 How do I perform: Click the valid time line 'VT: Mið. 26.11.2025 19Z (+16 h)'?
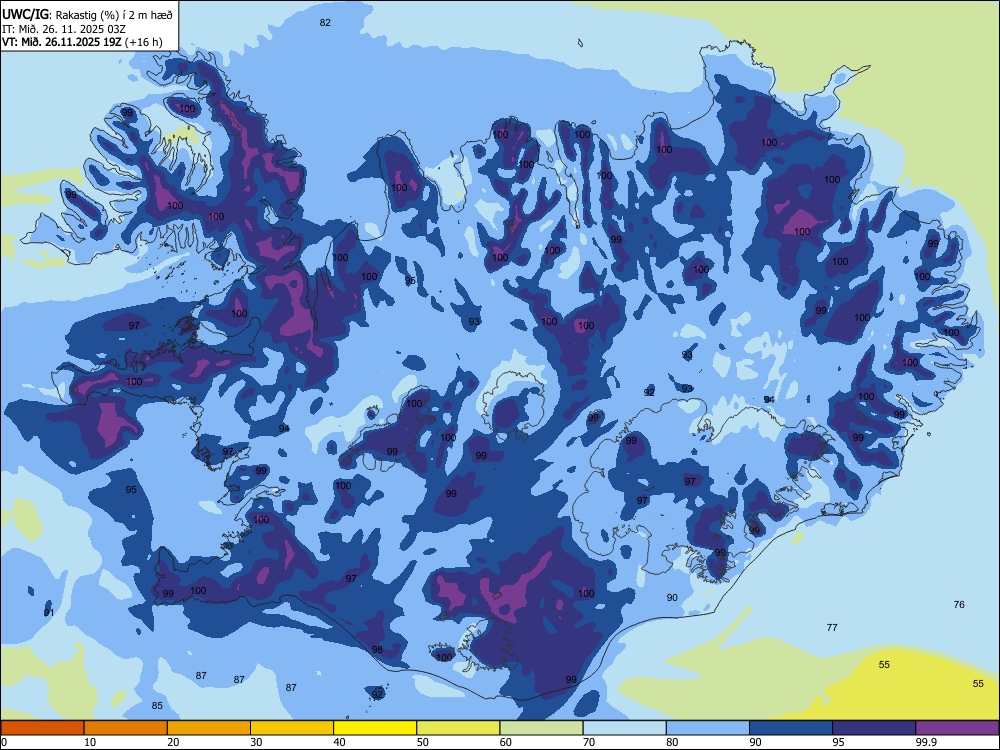(x=82, y=42)
